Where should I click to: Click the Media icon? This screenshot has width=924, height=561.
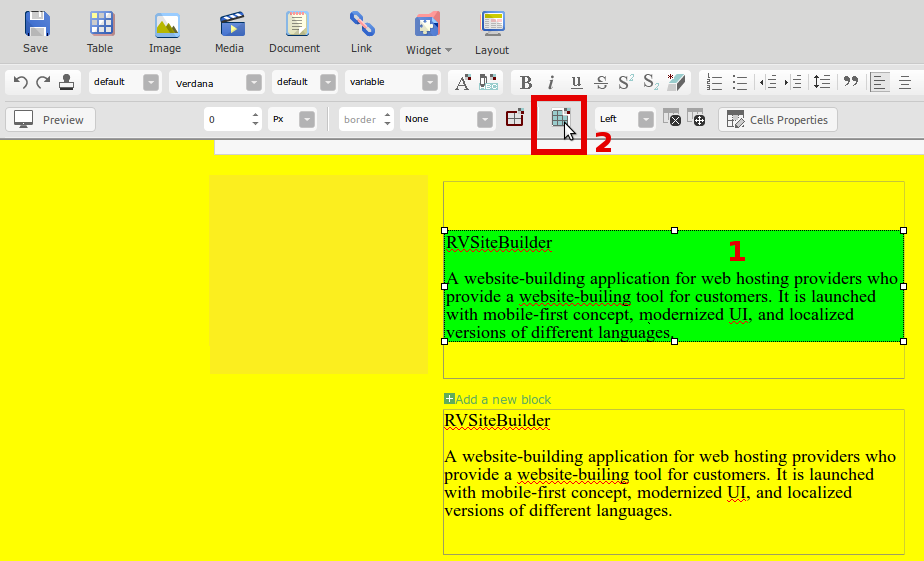[x=230, y=32]
